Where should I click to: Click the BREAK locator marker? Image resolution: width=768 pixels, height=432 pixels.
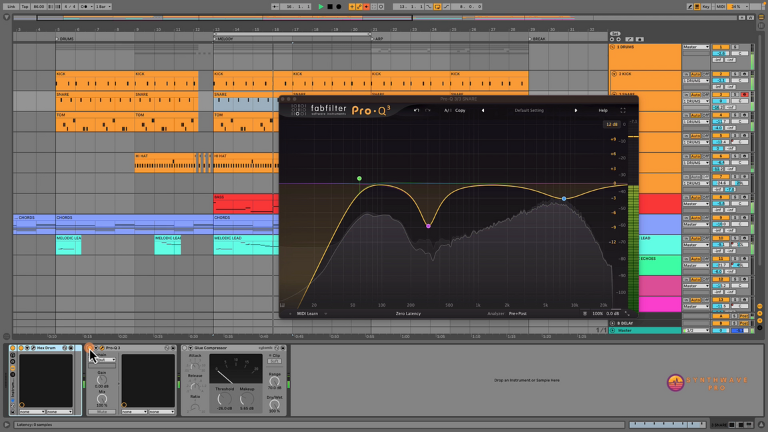pos(537,39)
